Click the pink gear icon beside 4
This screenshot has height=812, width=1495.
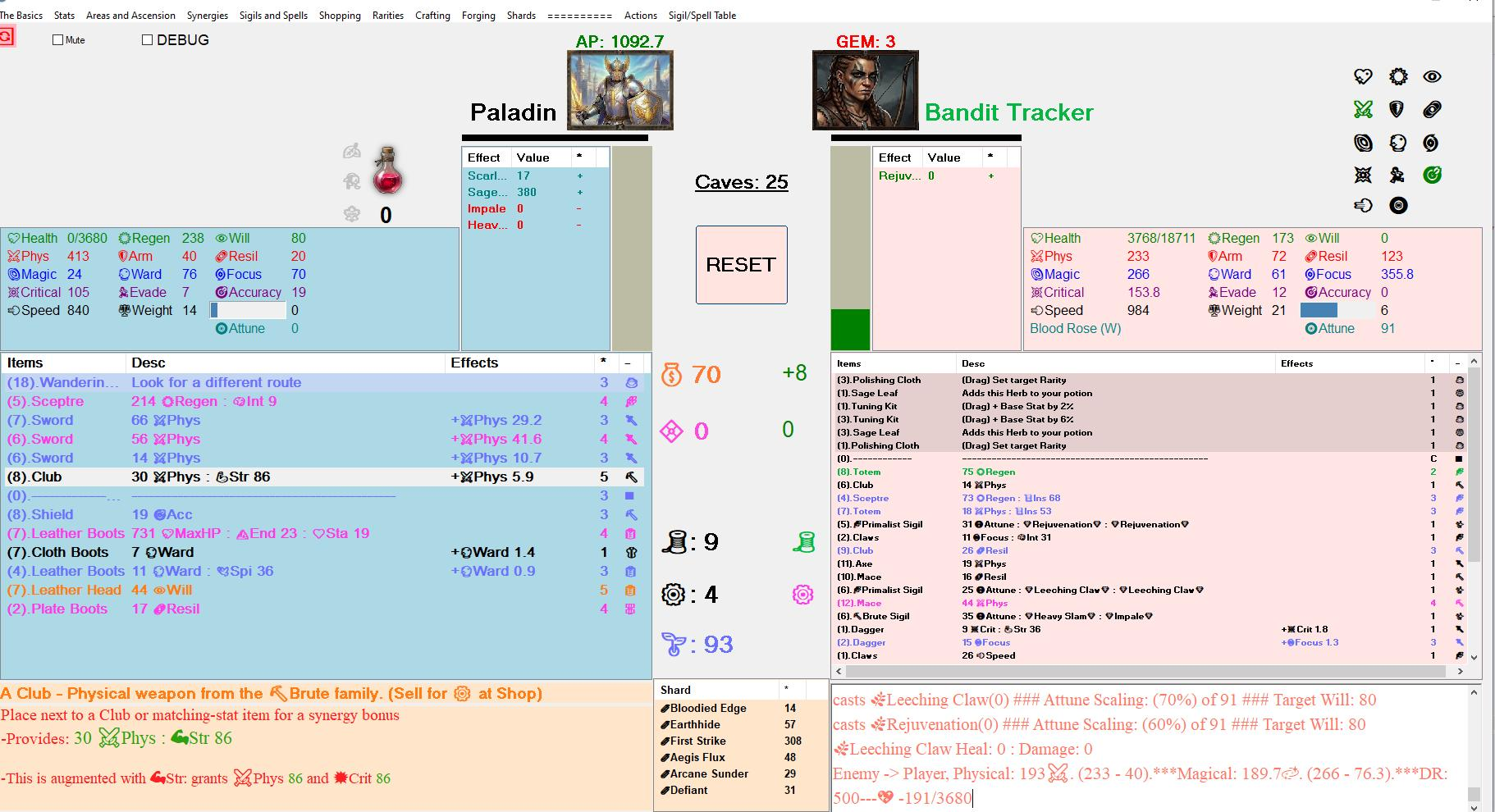tap(802, 595)
